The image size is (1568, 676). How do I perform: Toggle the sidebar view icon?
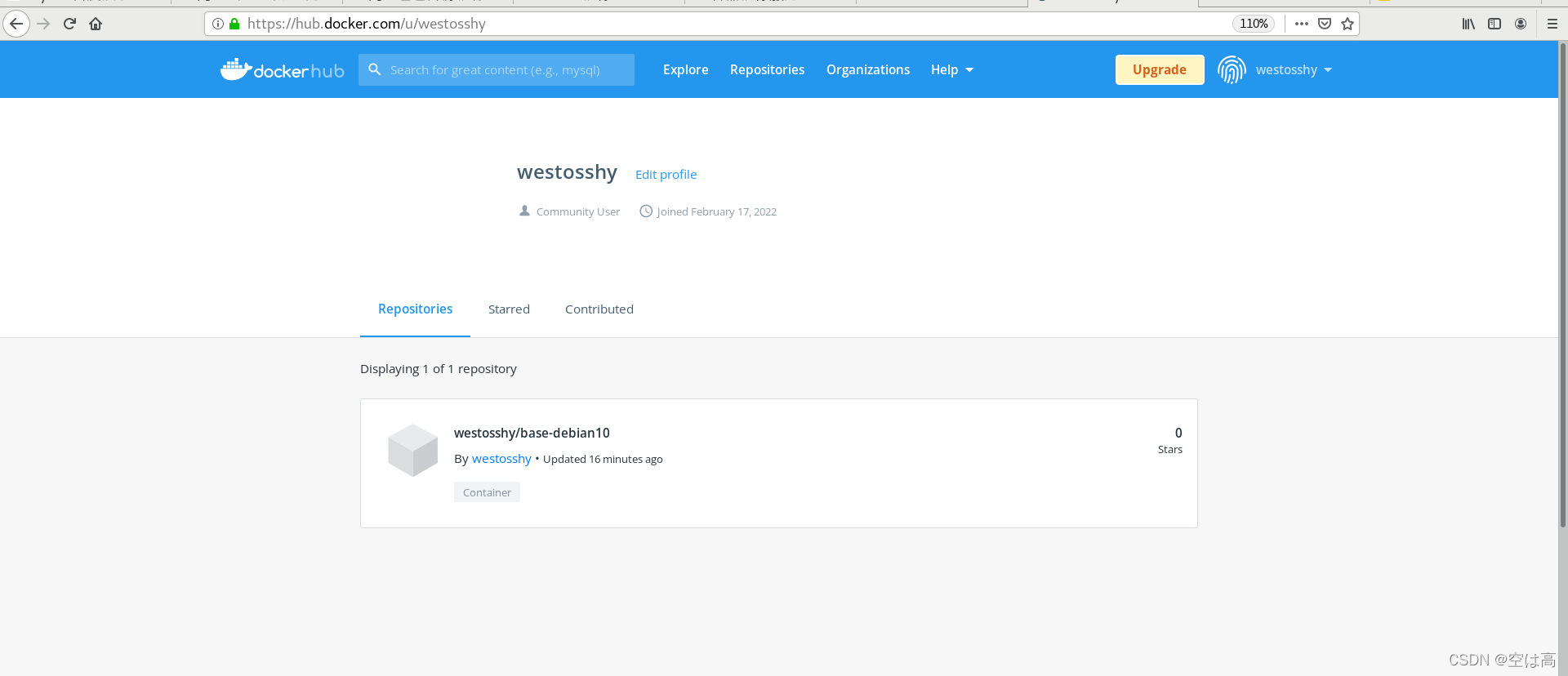(1494, 24)
